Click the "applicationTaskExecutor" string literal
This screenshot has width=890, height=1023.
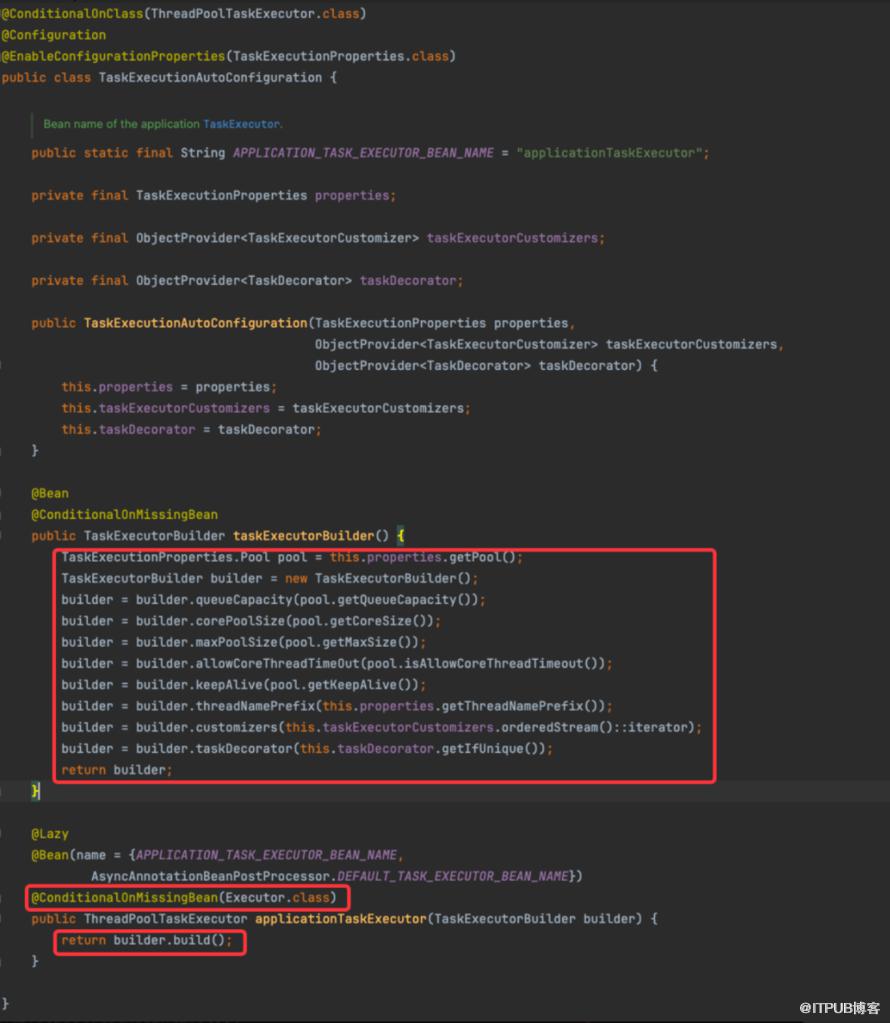click(609, 153)
